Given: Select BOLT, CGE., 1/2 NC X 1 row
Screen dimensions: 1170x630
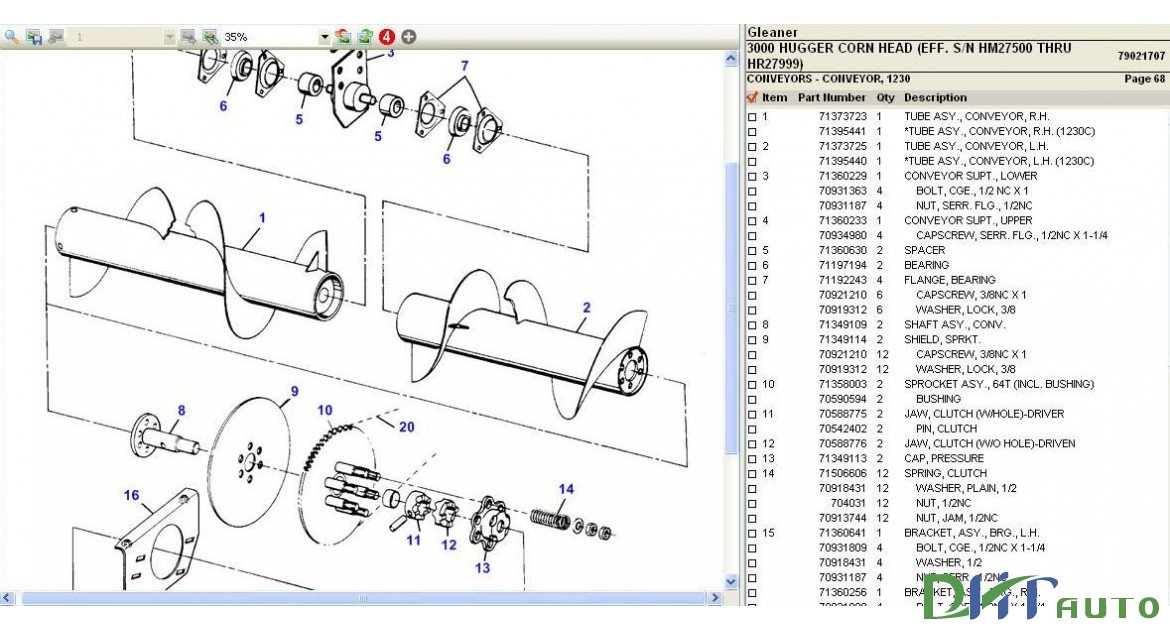Looking at the screenshot, I should click(x=972, y=191).
